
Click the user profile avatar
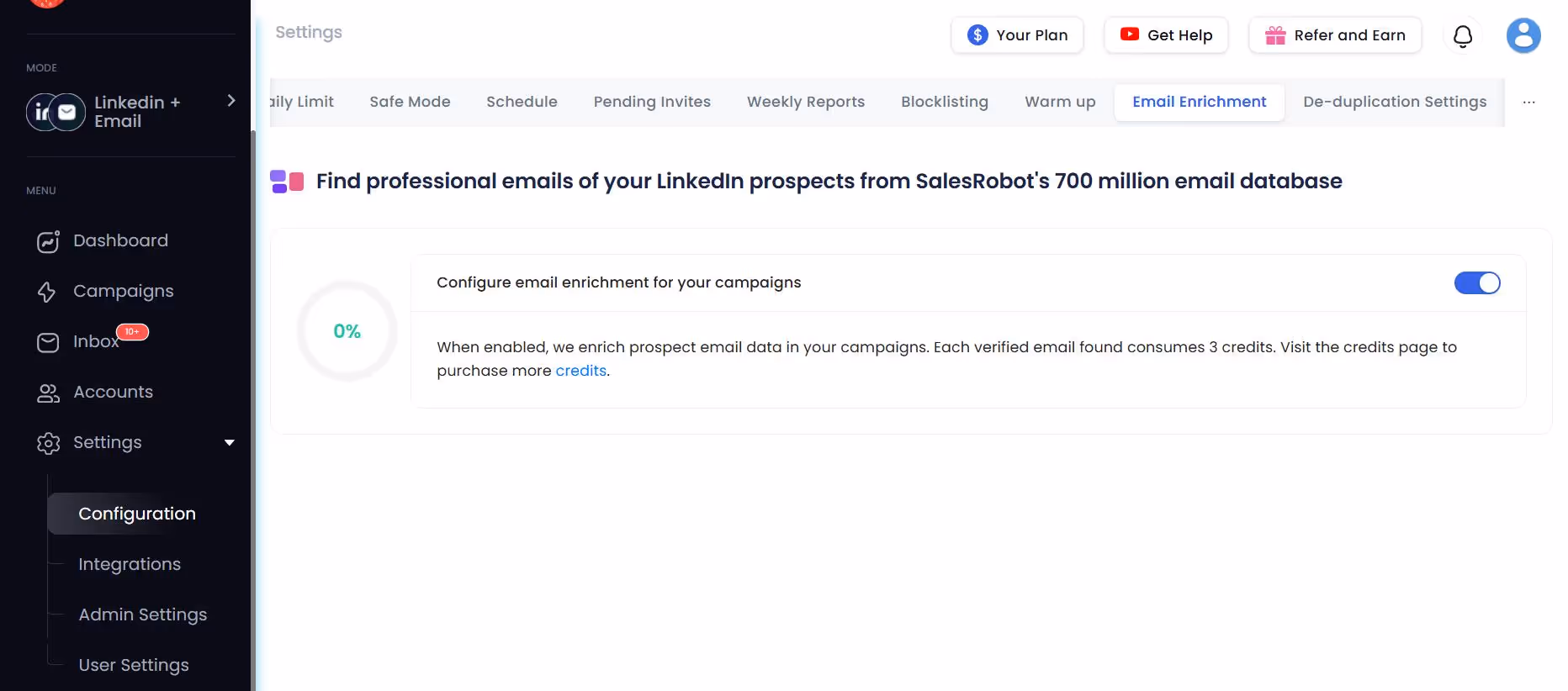[1523, 35]
